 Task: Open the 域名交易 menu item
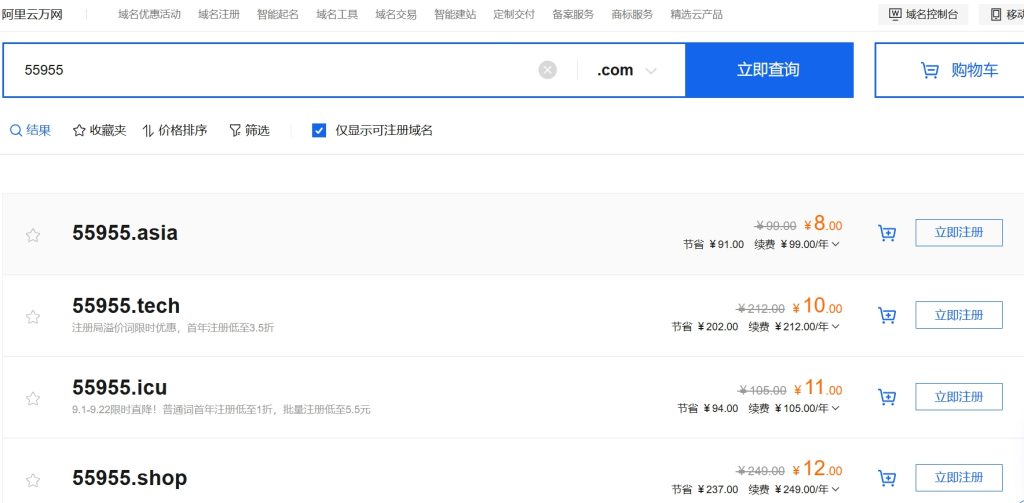click(395, 14)
